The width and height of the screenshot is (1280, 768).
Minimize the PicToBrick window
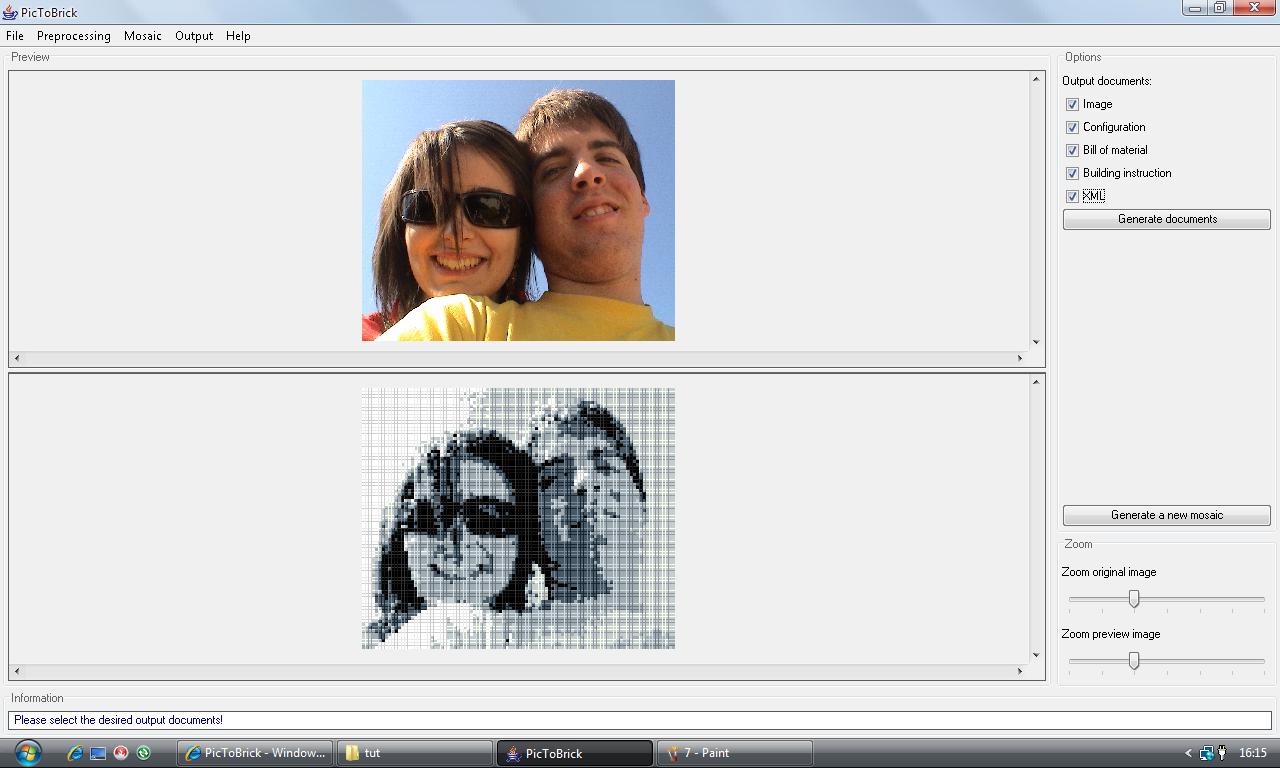pos(1195,8)
